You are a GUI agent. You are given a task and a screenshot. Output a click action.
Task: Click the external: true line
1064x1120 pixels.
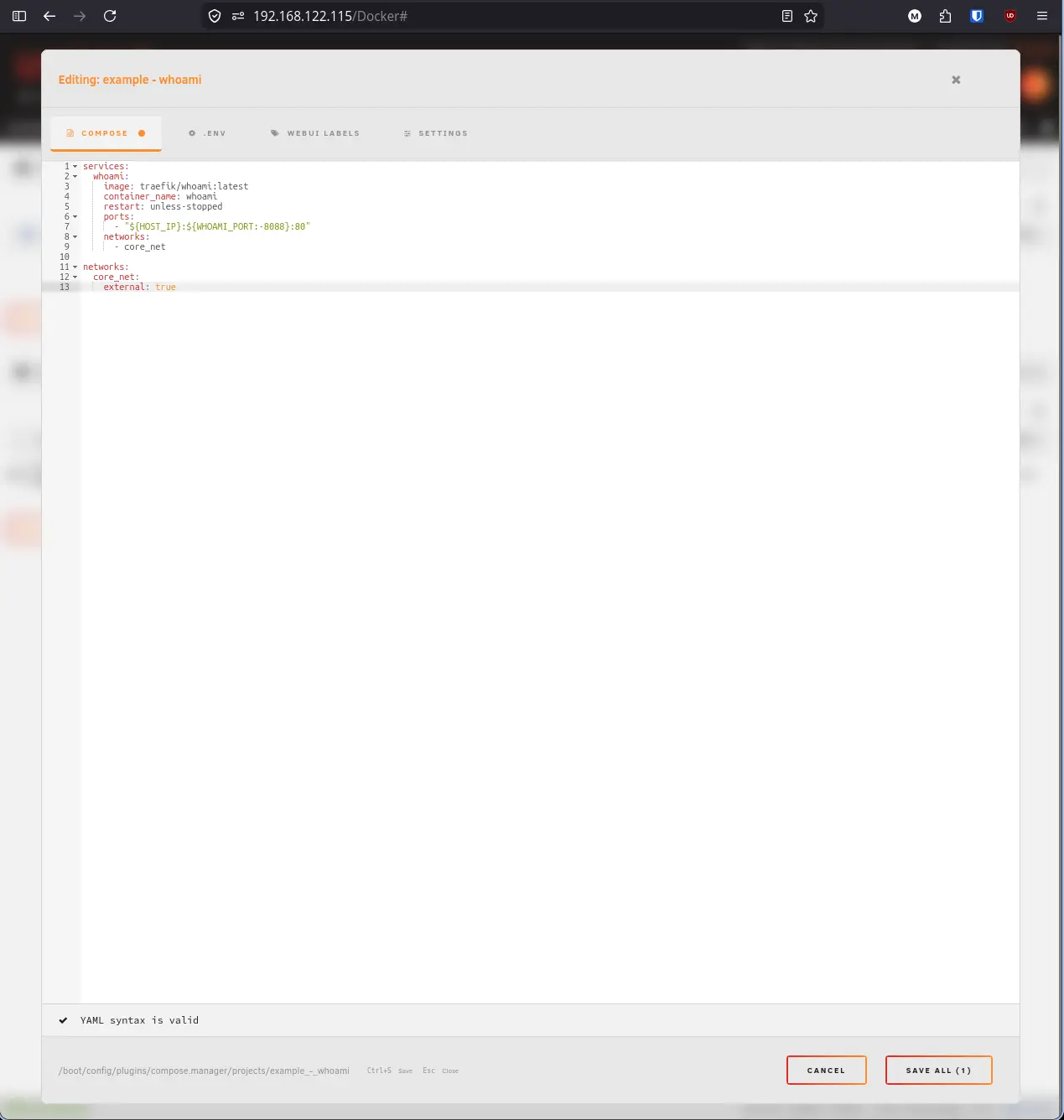point(140,288)
